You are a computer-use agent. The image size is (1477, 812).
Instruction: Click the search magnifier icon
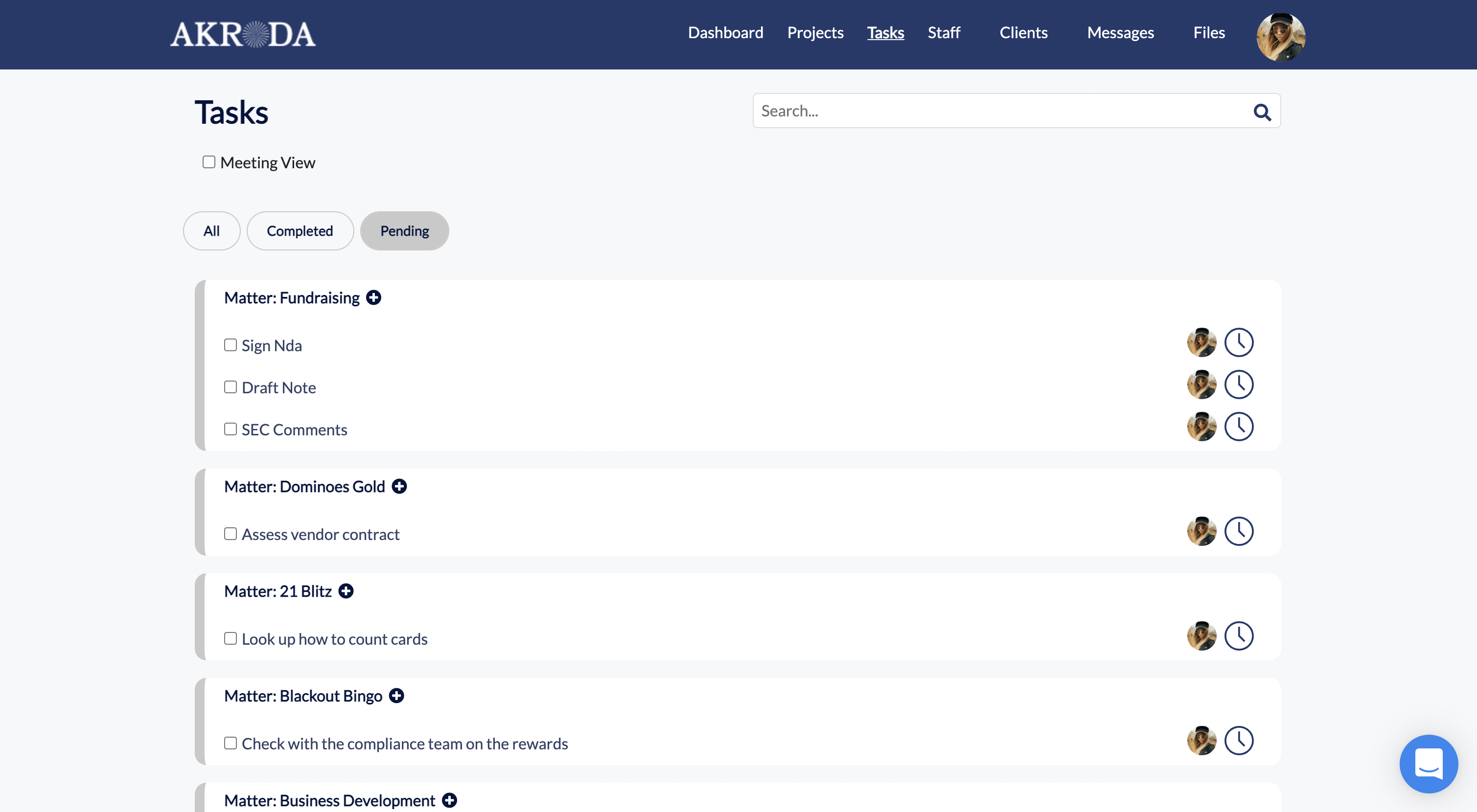pyautogui.click(x=1261, y=111)
